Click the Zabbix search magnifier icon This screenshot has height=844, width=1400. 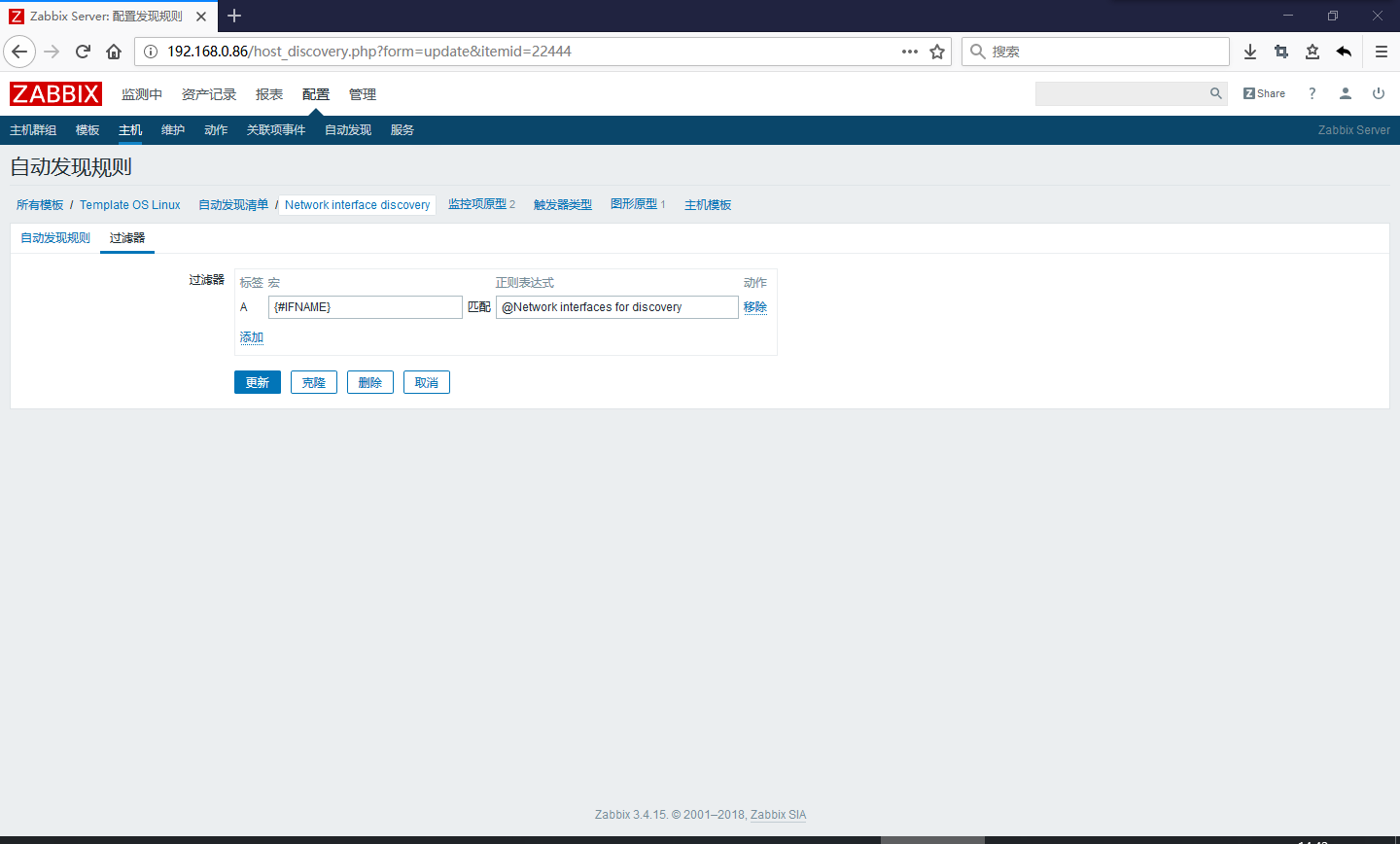pos(1215,93)
